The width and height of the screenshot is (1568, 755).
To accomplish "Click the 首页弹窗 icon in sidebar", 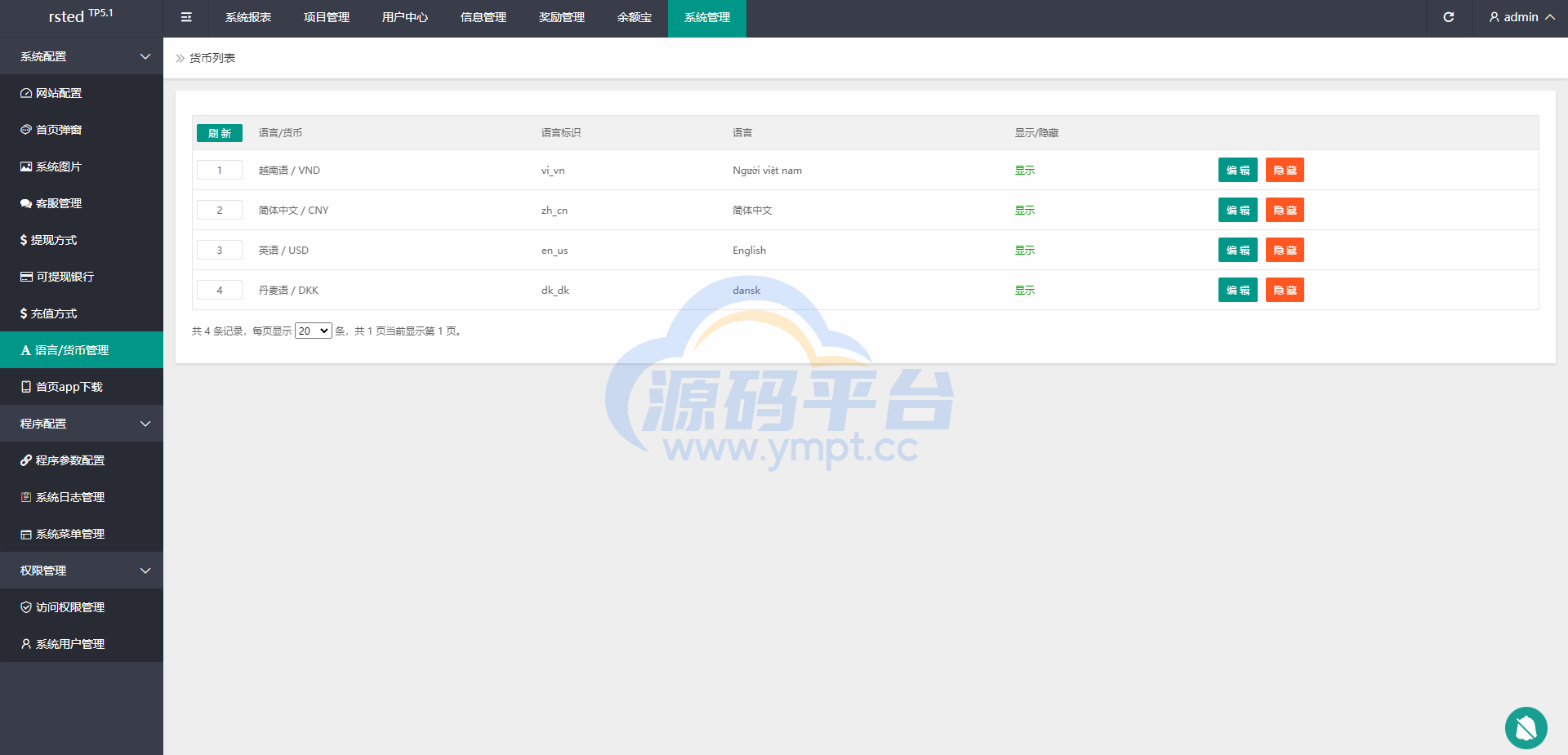I will 26,130.
